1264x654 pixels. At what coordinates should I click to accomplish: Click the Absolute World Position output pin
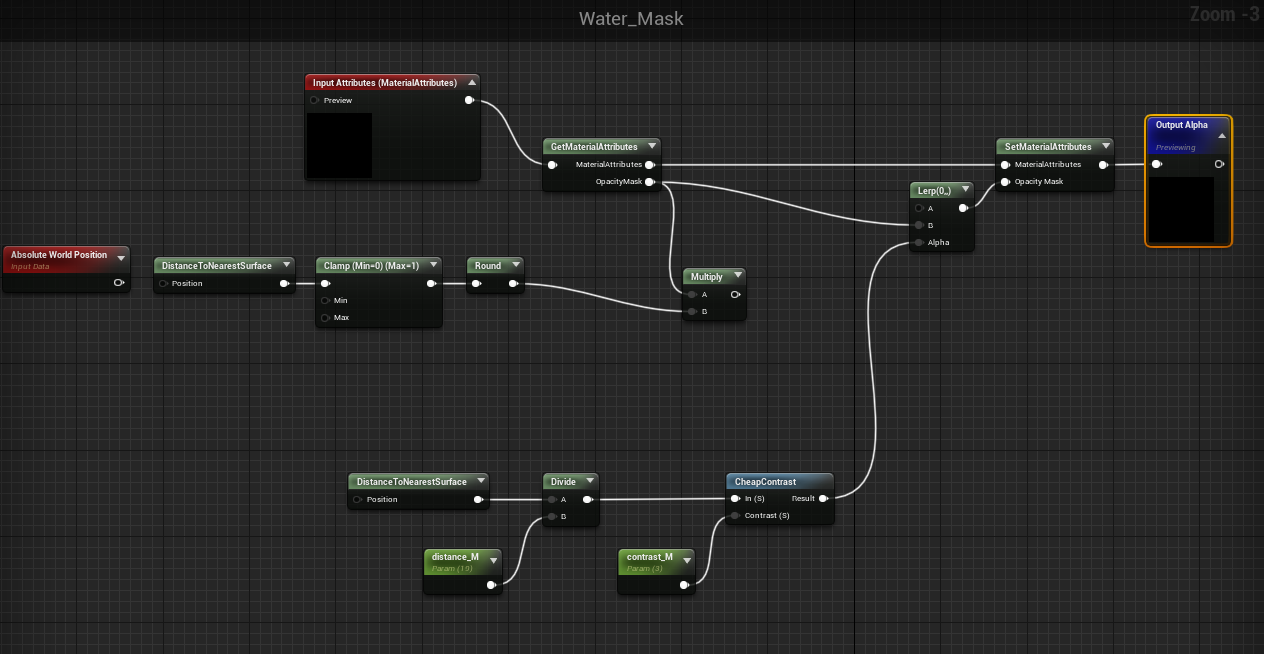119,283
